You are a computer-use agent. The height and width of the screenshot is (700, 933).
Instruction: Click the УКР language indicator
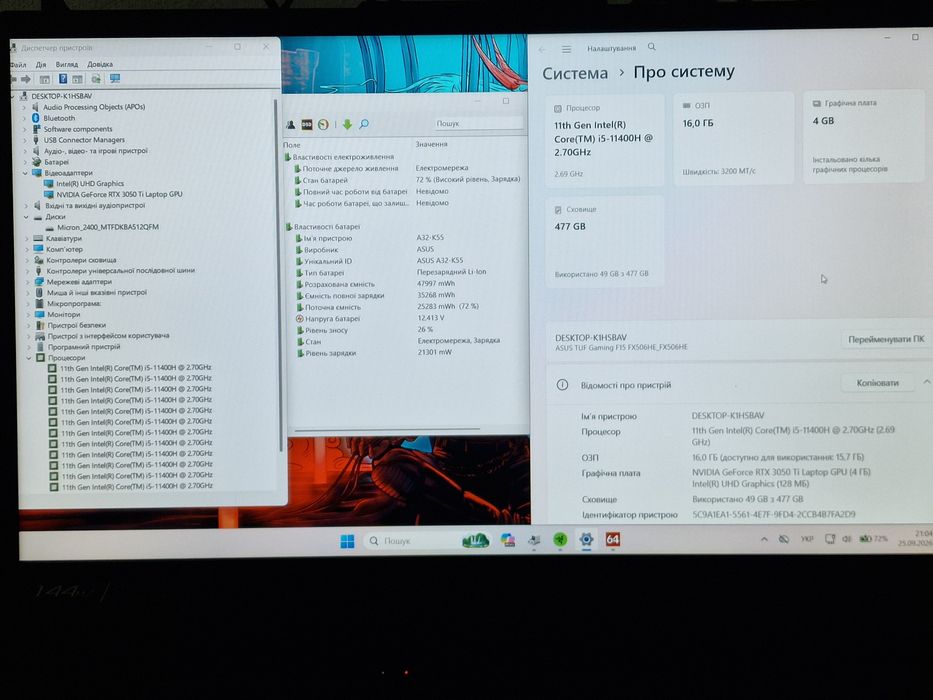pyautogui.click(x=807, y=539)
